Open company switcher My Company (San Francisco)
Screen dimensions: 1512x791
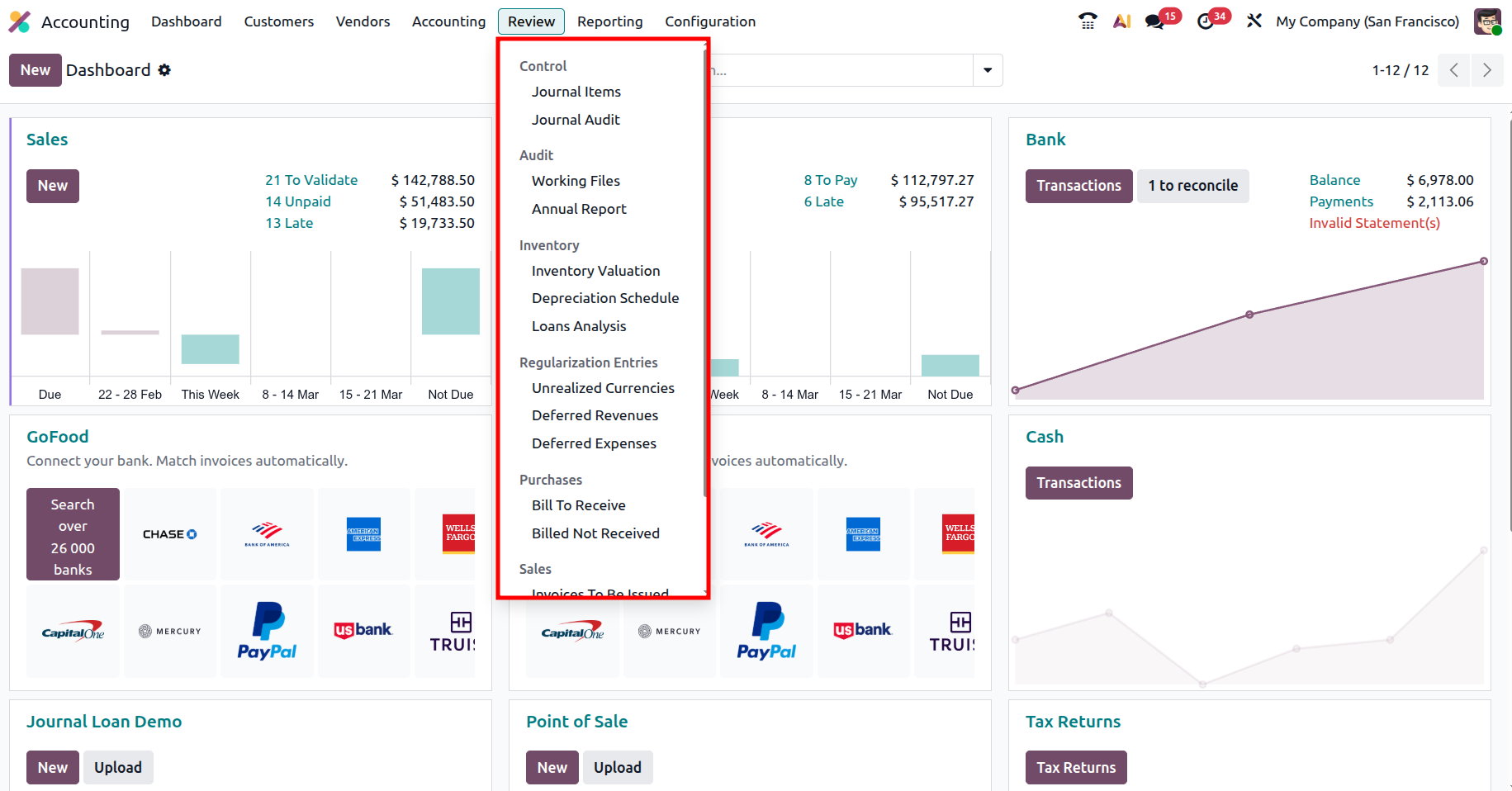pyautogui.click(x=1367, y=21)
